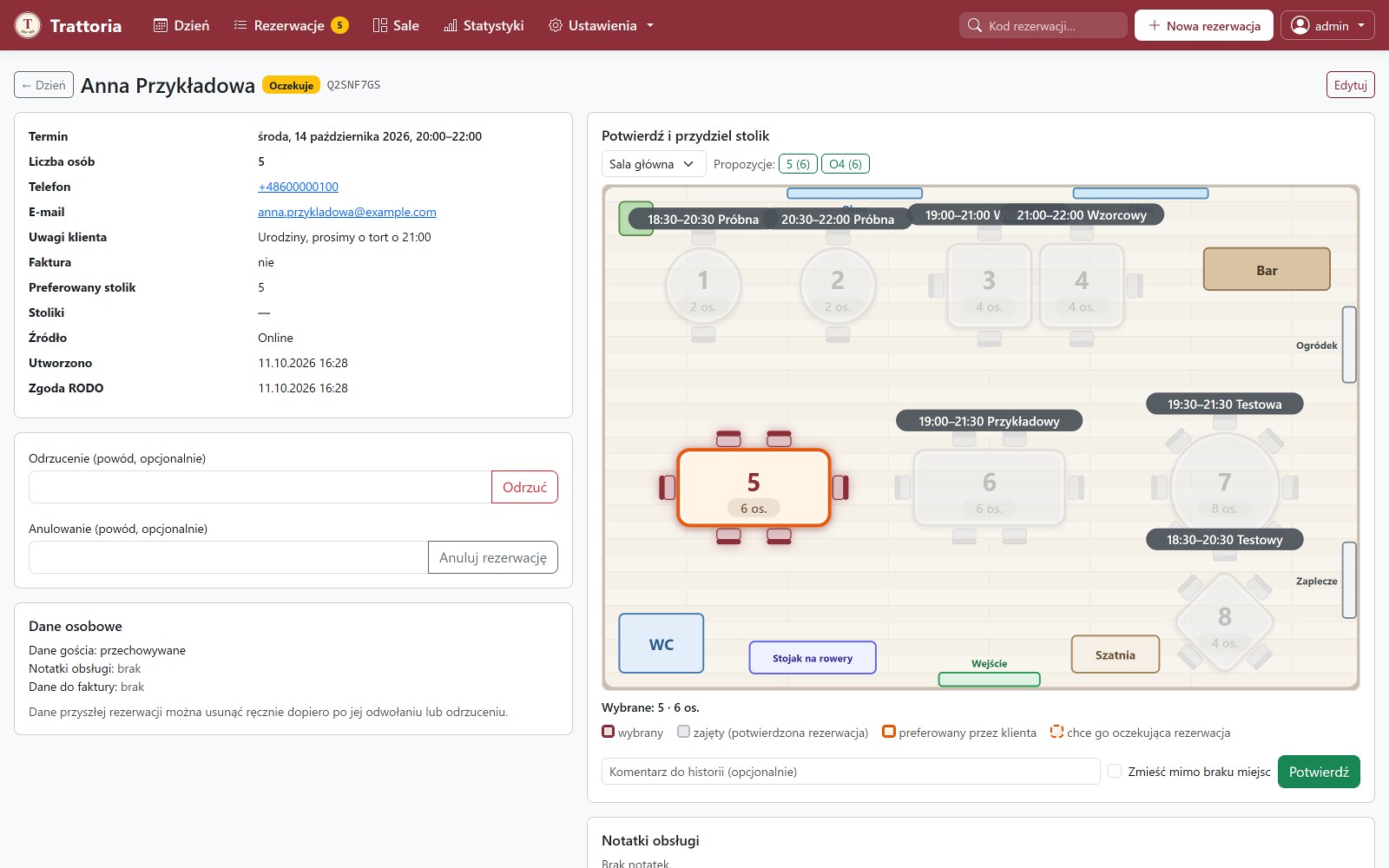Open the Dzień calendar view
1389x868 pixels.
coord(181,25)
